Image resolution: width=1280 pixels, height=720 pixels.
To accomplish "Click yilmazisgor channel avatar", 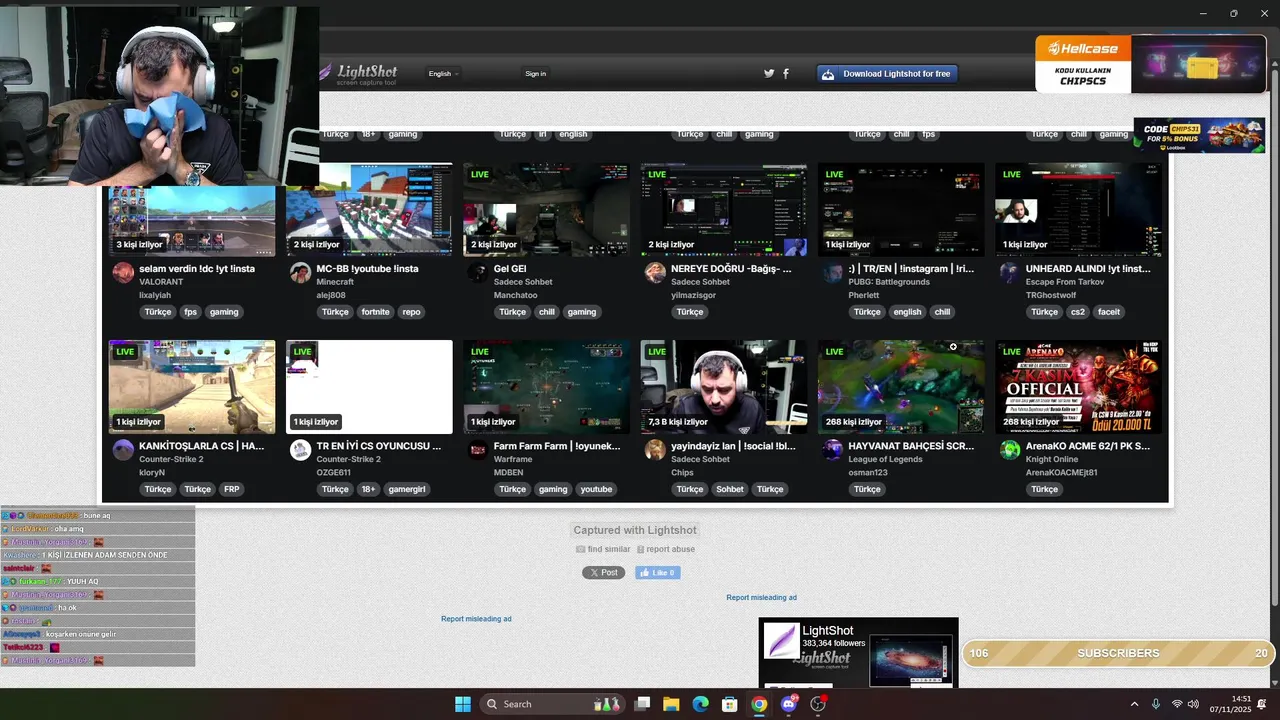I will click(655, 273).
